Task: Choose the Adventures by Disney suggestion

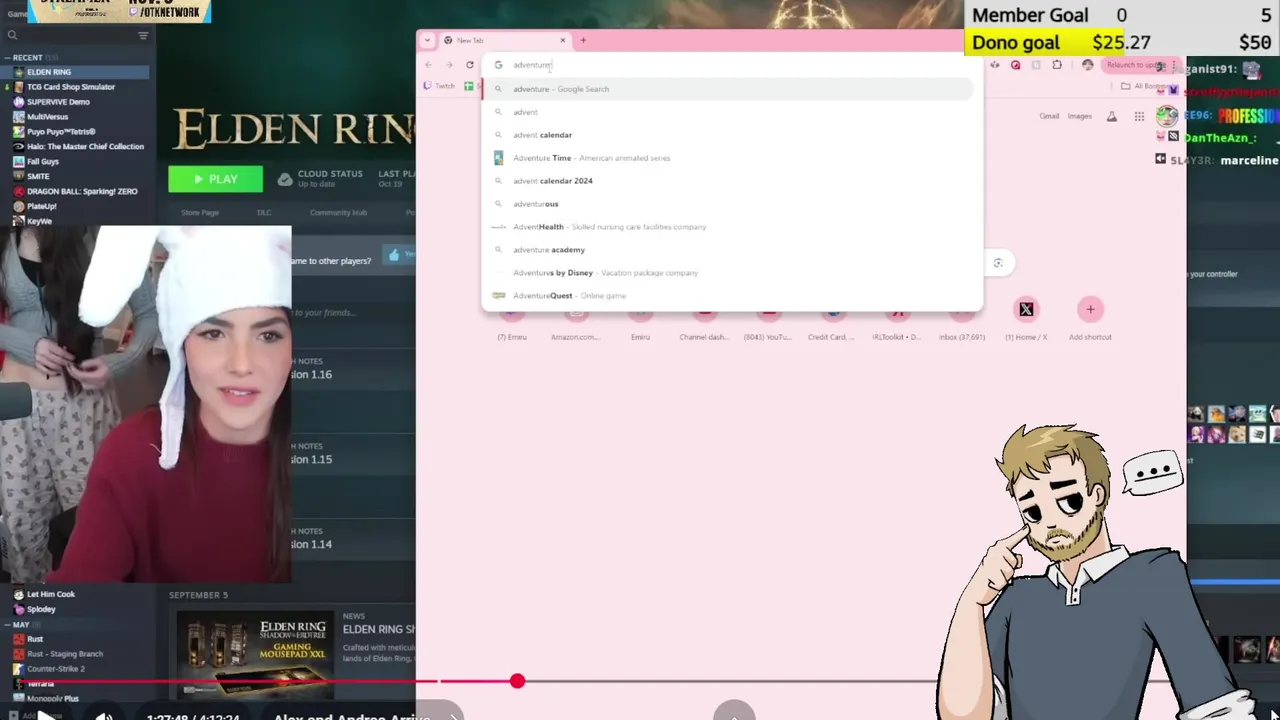Action: [x=727, y=273]
